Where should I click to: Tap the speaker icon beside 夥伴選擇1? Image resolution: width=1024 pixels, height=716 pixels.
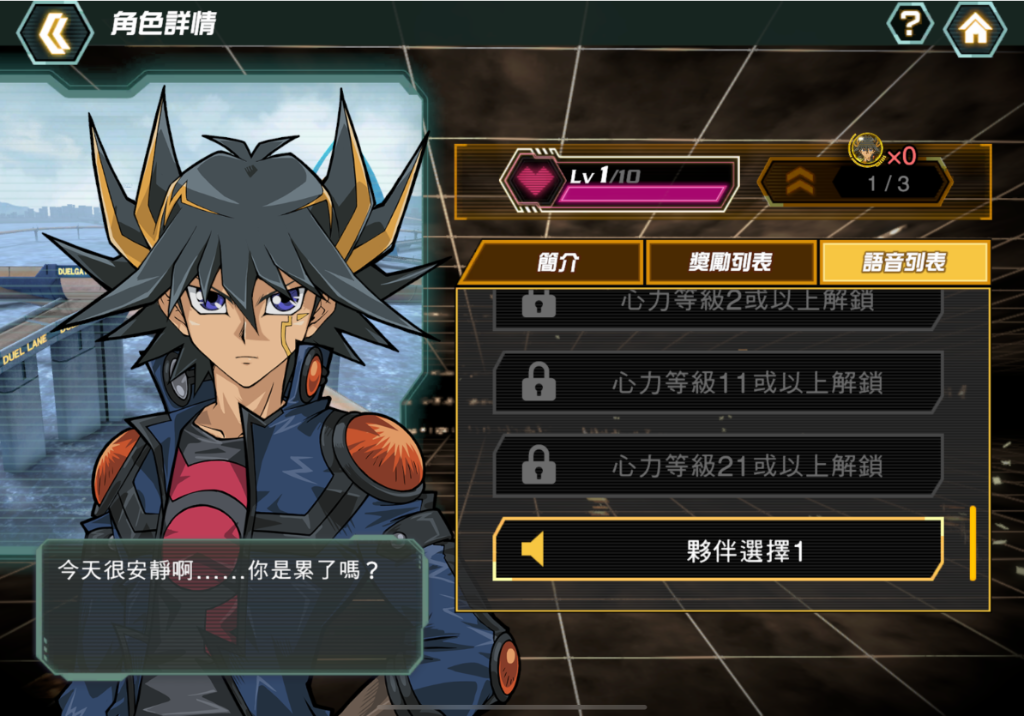click(x=533, y=549)
